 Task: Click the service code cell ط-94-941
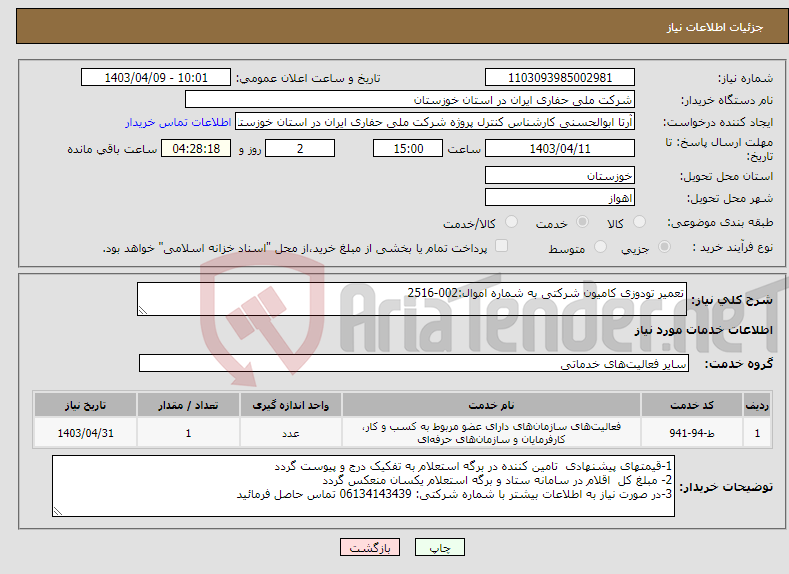(x=692, y=433)
